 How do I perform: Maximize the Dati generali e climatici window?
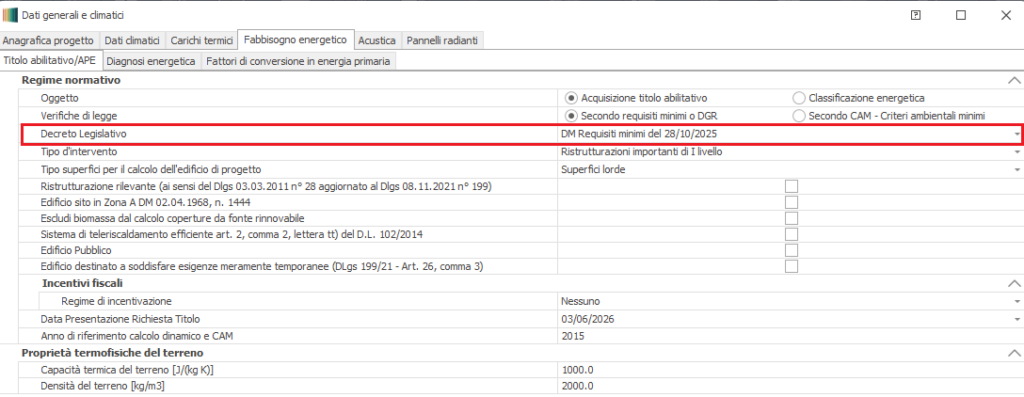pyautogui.click(x=961, y=15)
